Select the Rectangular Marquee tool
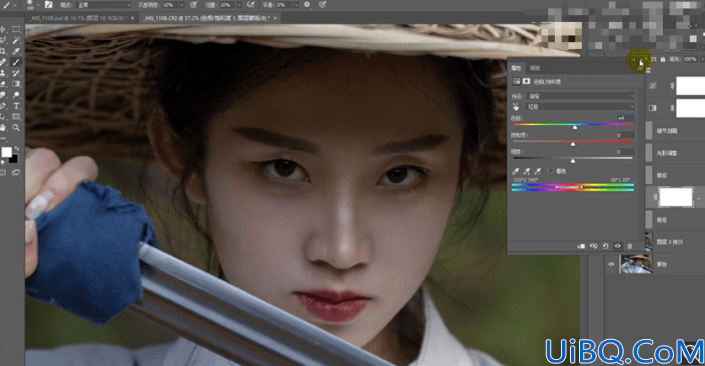Screen dimensions: 705x366 click(x=16, y=29)
